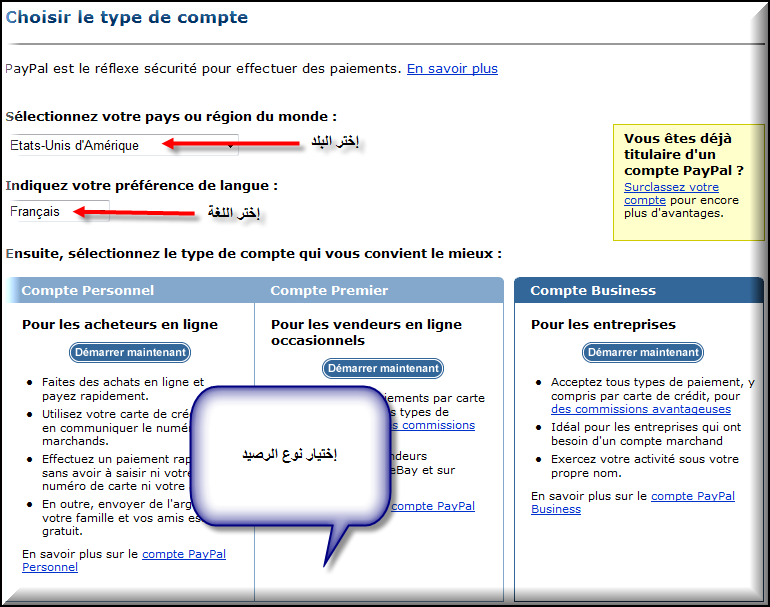This screenshot has height=607, width=770.
Task: Click bullet 'Faites des achats en ligne et payez rapidement'
Action: [123, 389]
